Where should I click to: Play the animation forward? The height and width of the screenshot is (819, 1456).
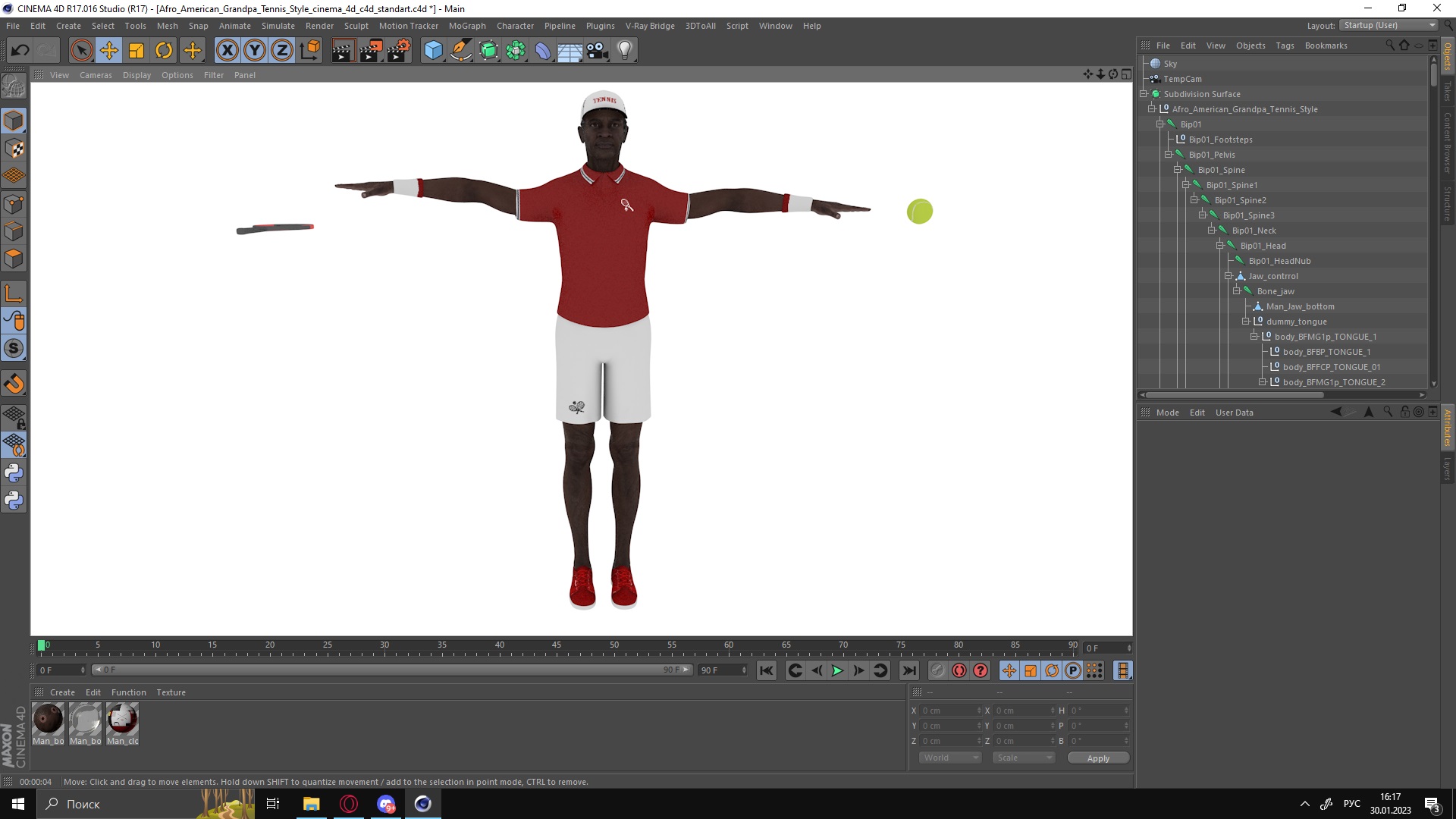point(837,670)
